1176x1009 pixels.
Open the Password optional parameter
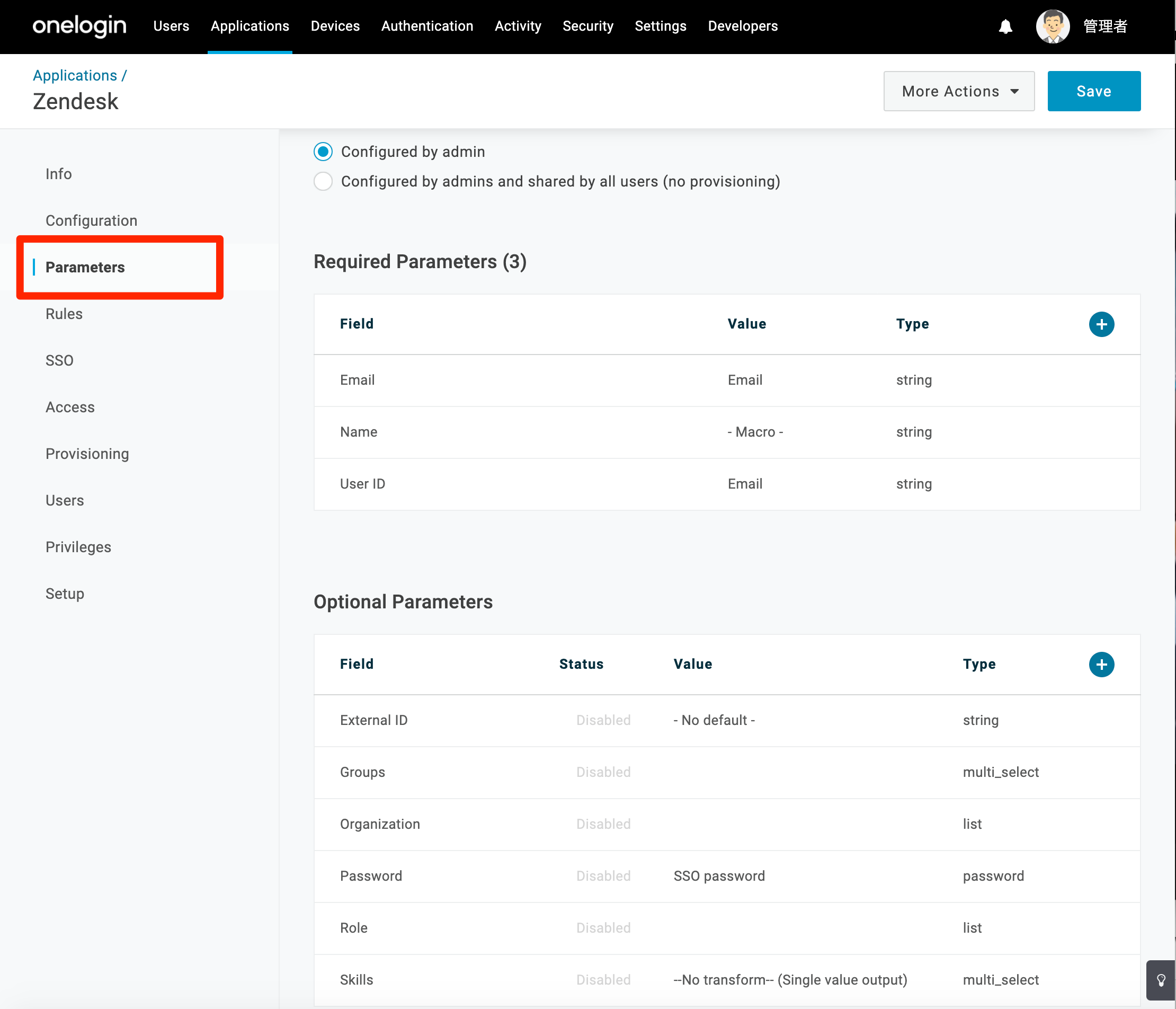726,876
